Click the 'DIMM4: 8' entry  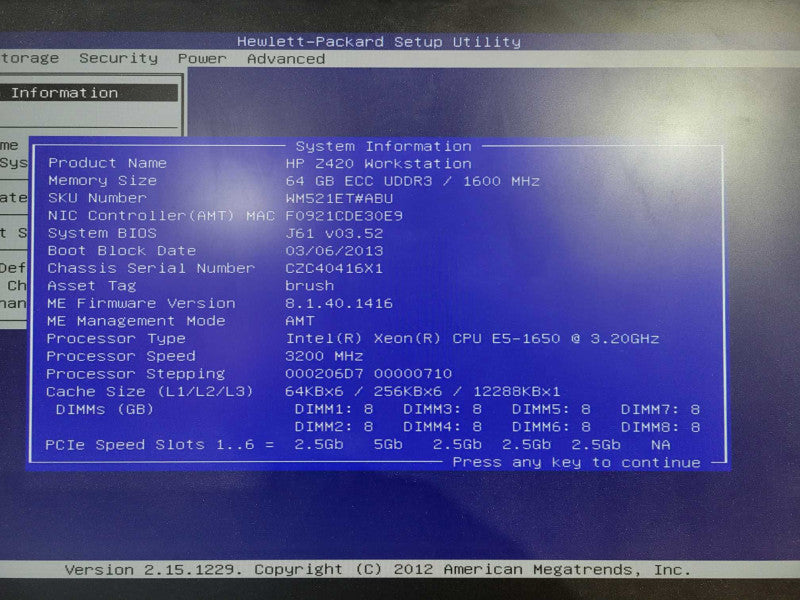pos(442,427)
